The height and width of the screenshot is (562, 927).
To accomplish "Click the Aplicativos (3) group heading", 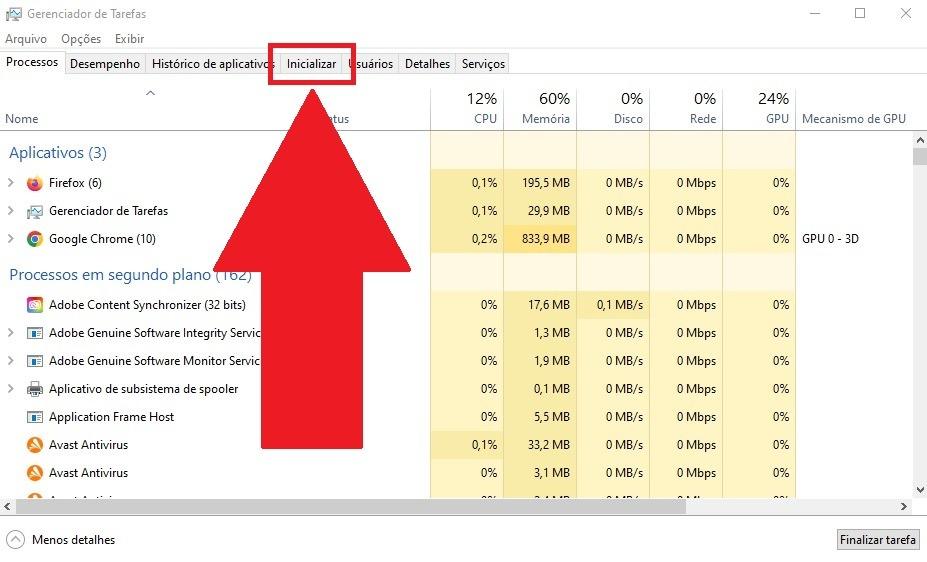I will pyautogui.click(x=58, y=153).
